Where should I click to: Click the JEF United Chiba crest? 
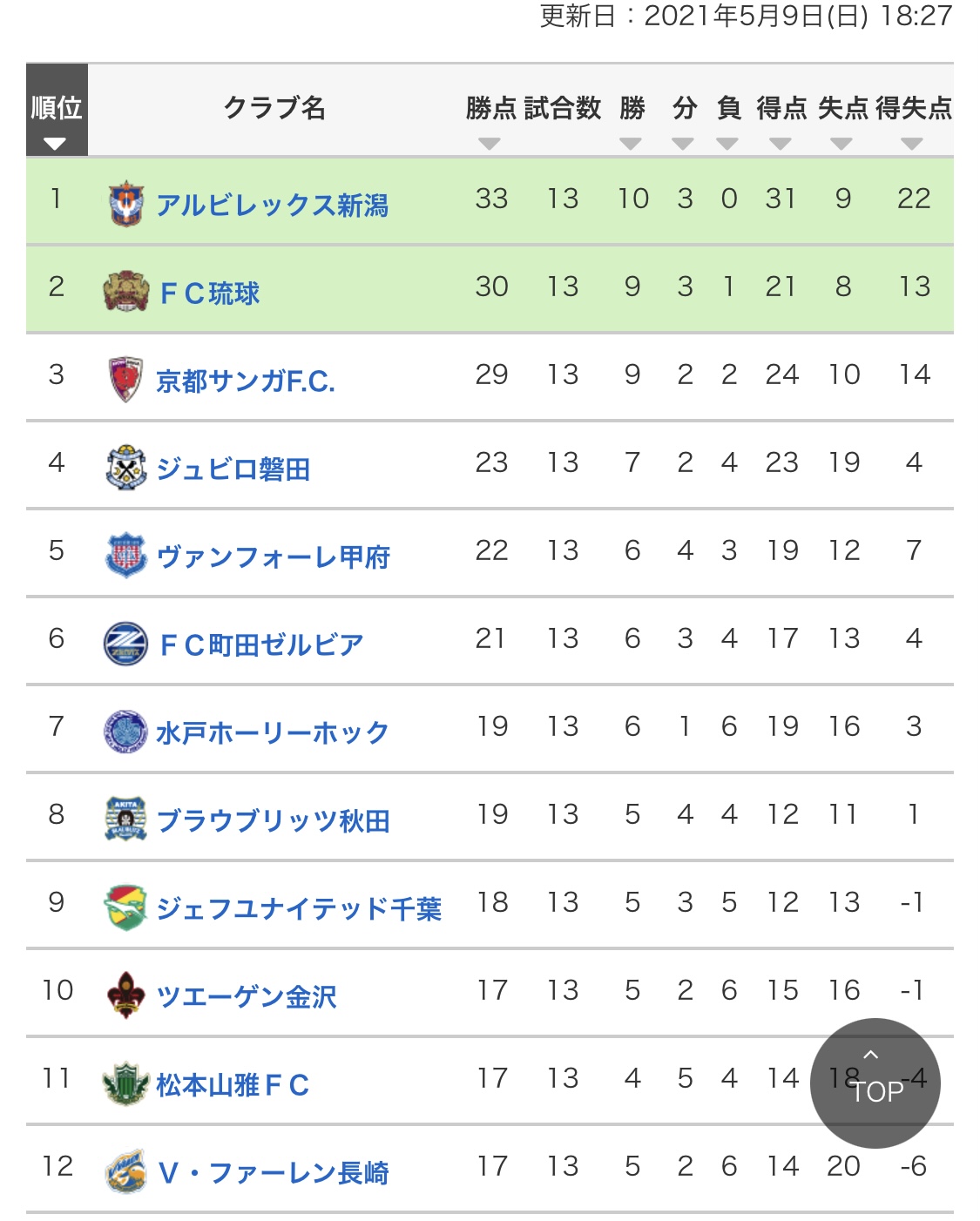[x=126, y=907]
